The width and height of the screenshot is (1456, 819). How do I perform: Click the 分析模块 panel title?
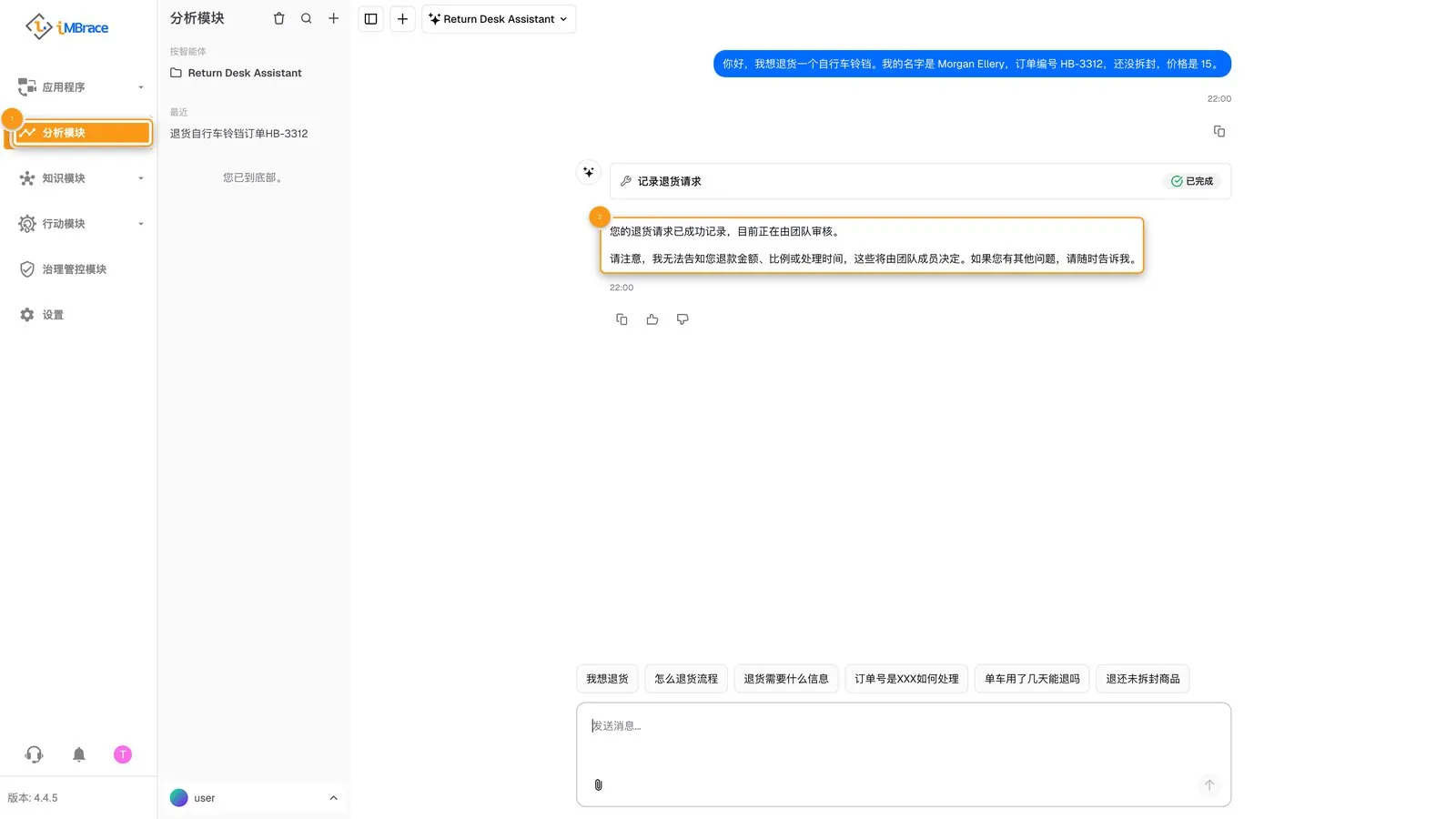(197, 18)
